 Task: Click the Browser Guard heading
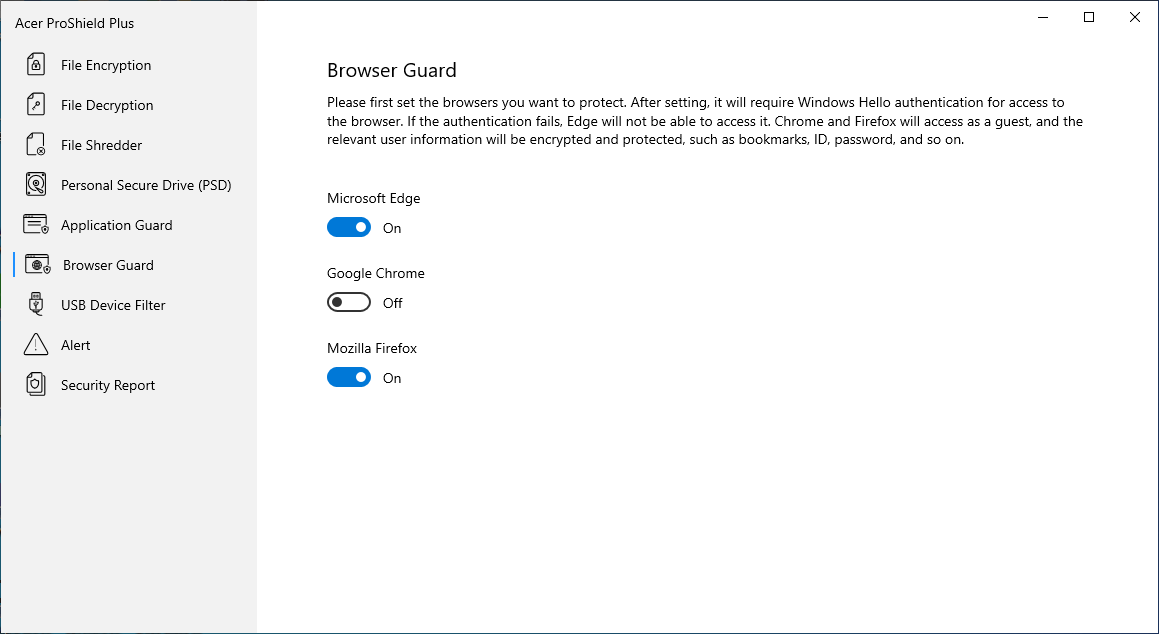tap(392, 70)
